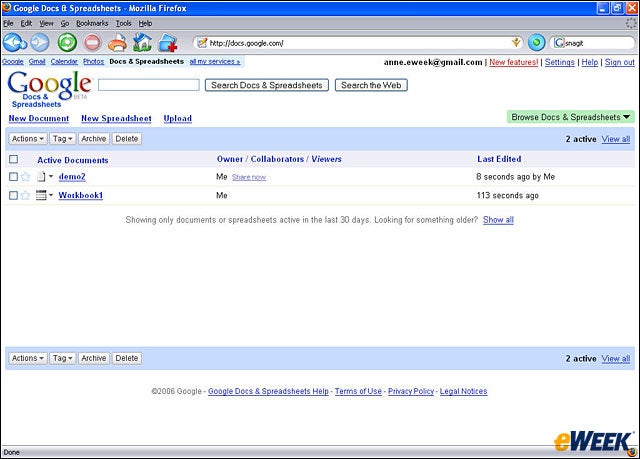This screenshot has height=459, width=640.
Task: Click the Workbook1 spreadsheet grid icon
Action: (x=41, y=195)
